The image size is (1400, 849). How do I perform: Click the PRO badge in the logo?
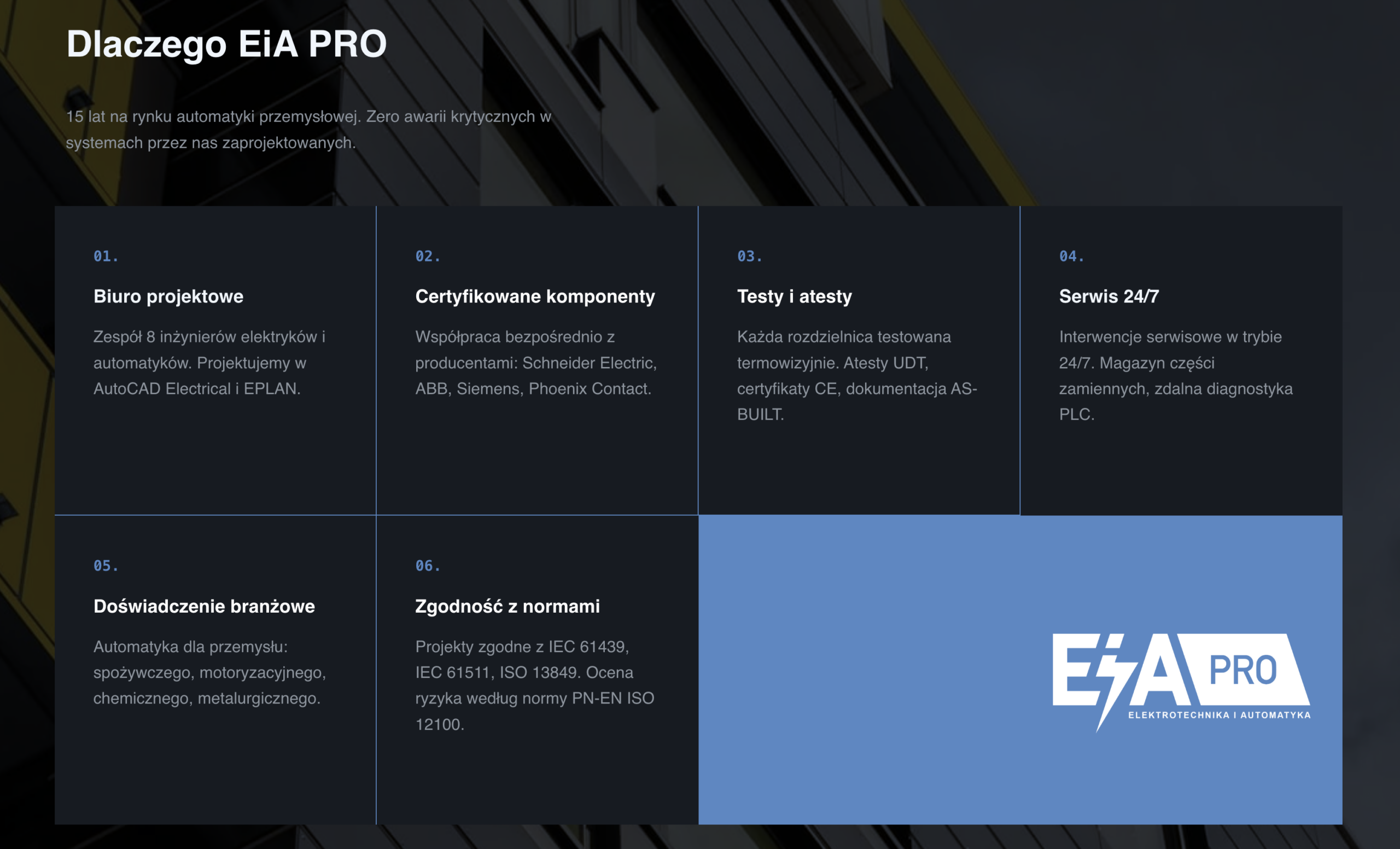1244,670
